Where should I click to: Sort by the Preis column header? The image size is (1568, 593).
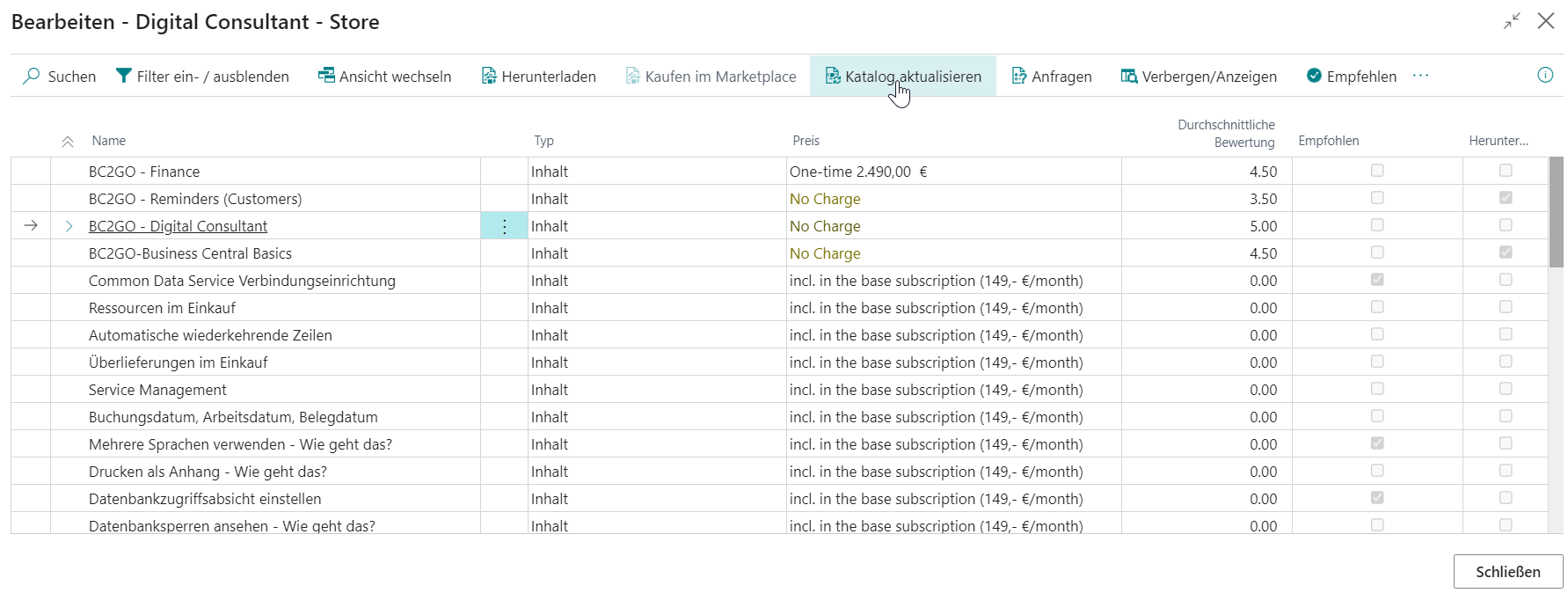coord(806,141)
